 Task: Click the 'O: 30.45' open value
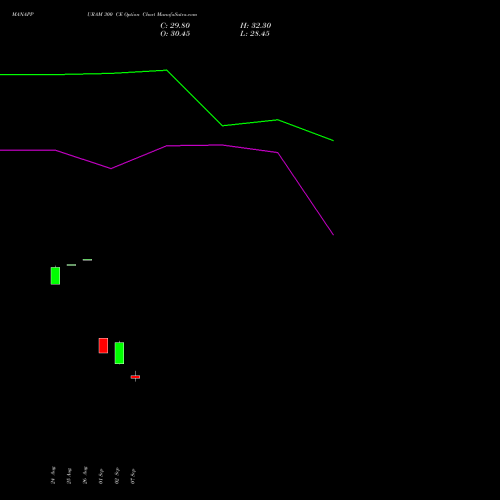pos(175,34)
